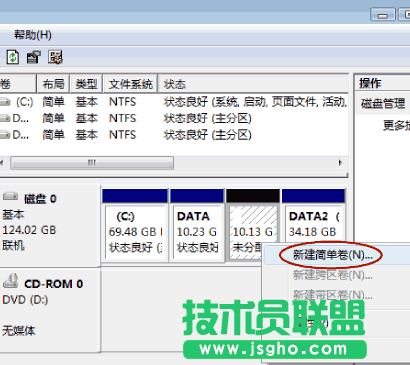Sort by 状态 column header

pos(253,84)
